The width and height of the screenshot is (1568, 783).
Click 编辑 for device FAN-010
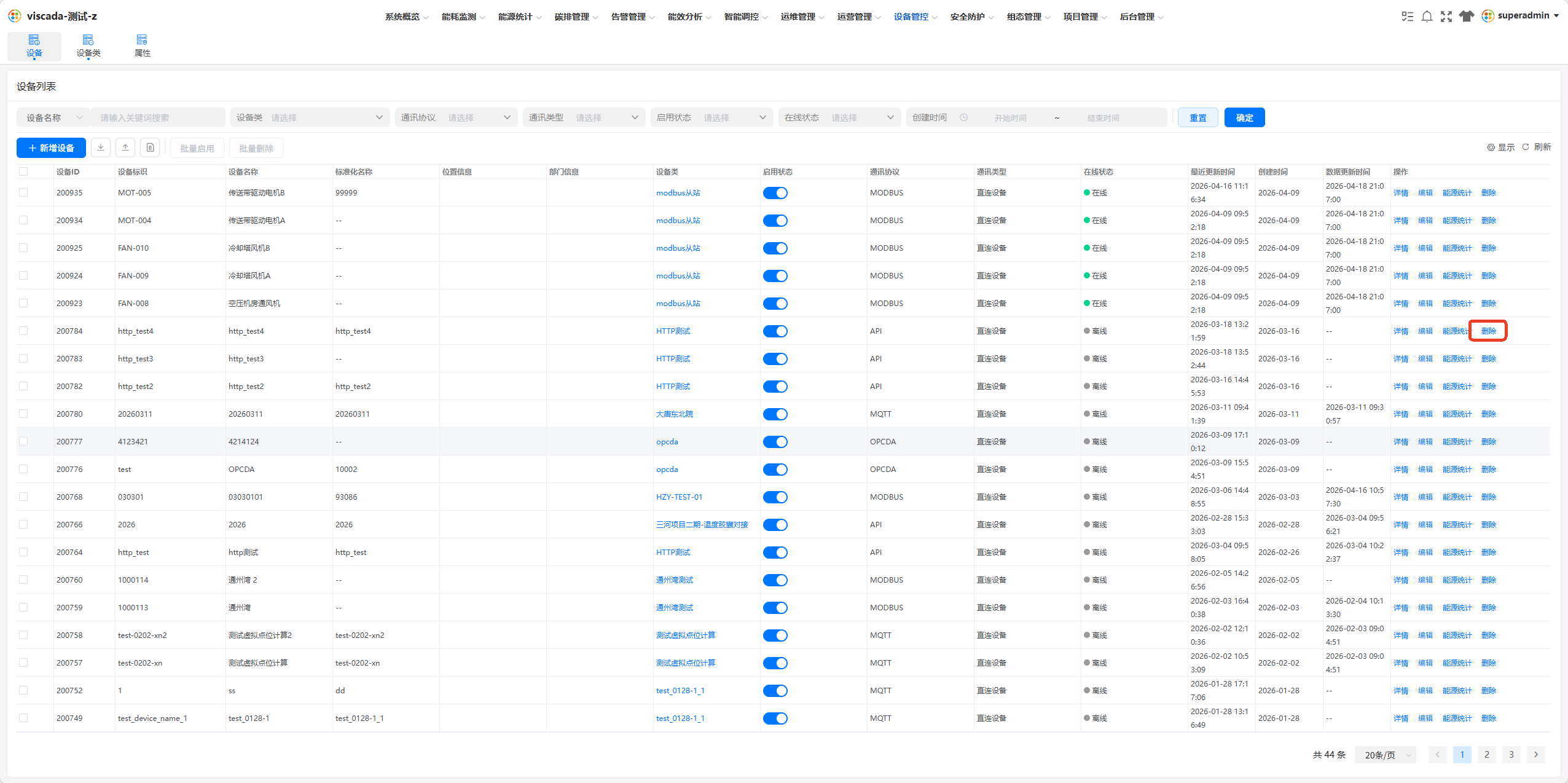point(1425,248)
